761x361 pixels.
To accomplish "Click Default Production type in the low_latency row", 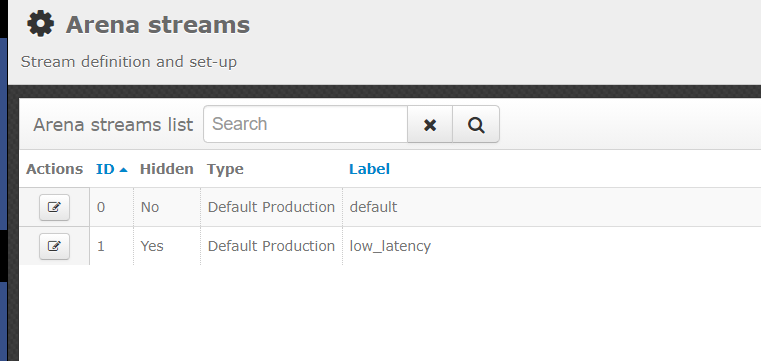I will [x=271, y=246].
